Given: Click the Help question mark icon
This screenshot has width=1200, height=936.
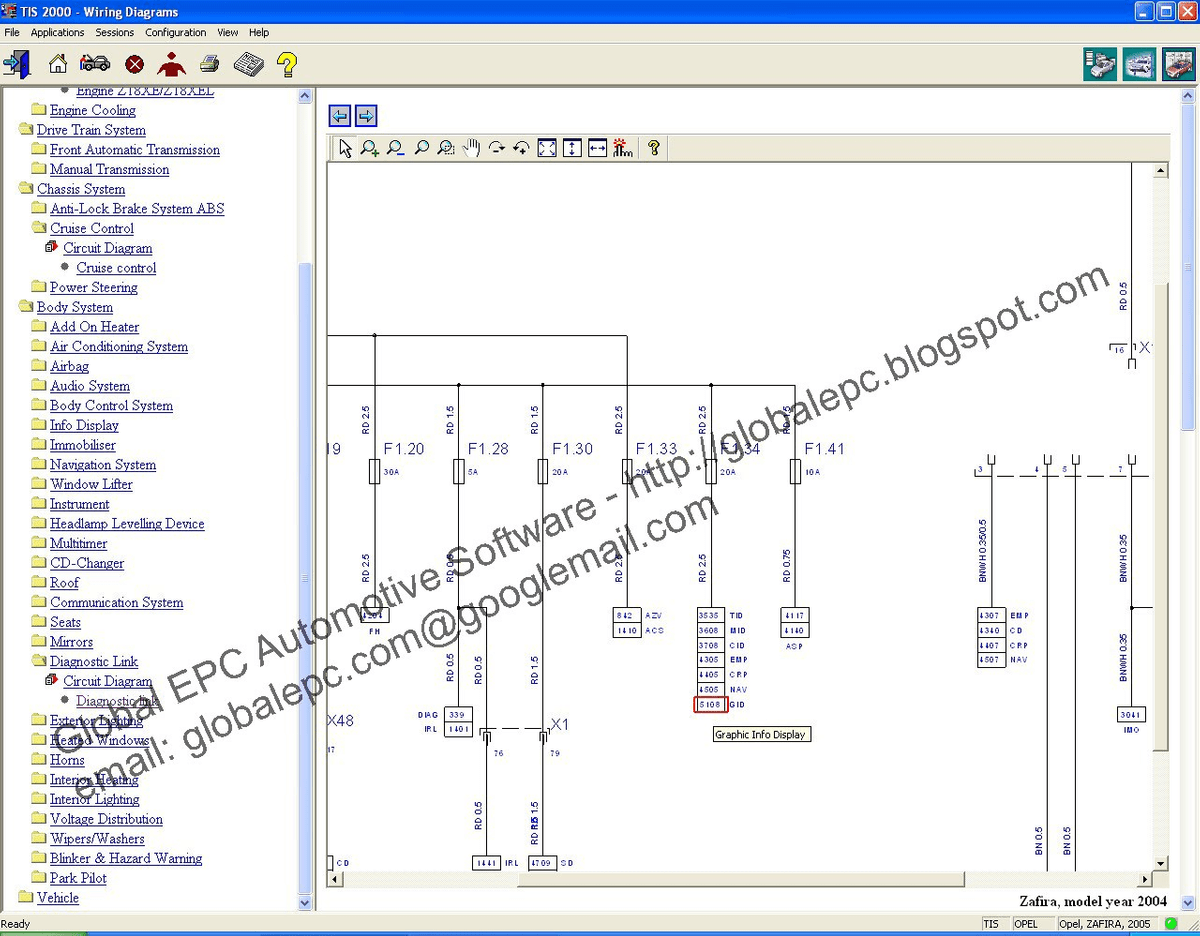Looking at the screenshot, I should (287, 63).
